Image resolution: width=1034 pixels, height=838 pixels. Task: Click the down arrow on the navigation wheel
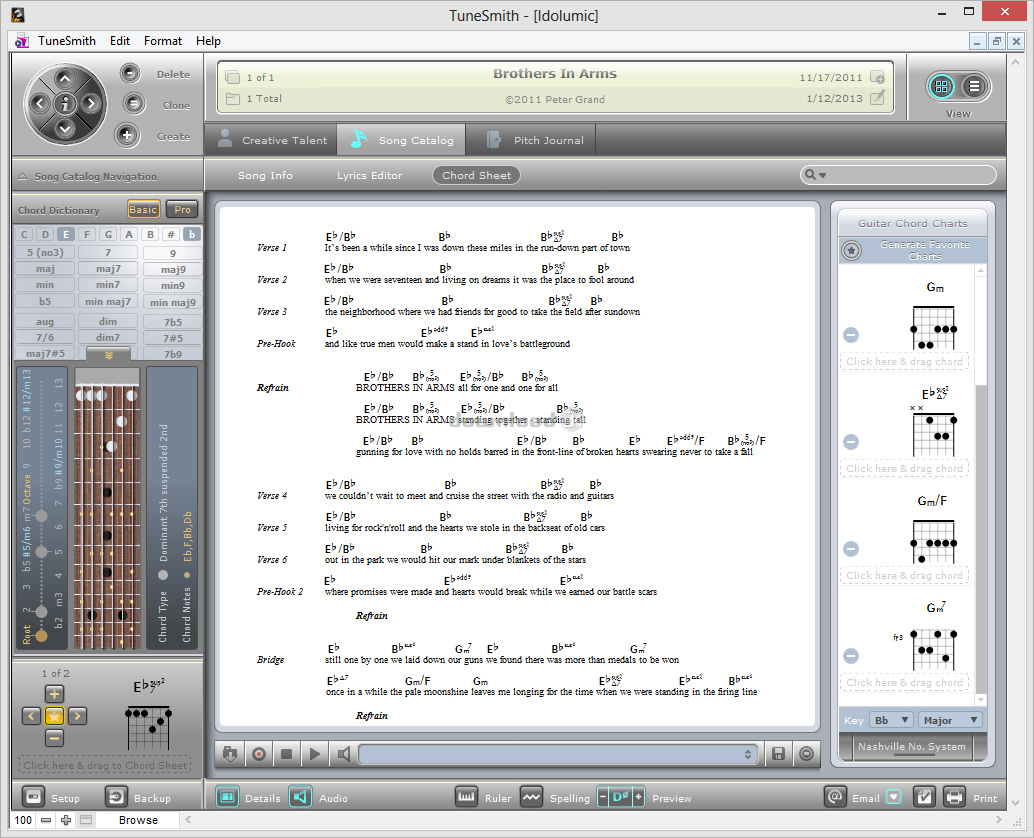pos(65,128)
